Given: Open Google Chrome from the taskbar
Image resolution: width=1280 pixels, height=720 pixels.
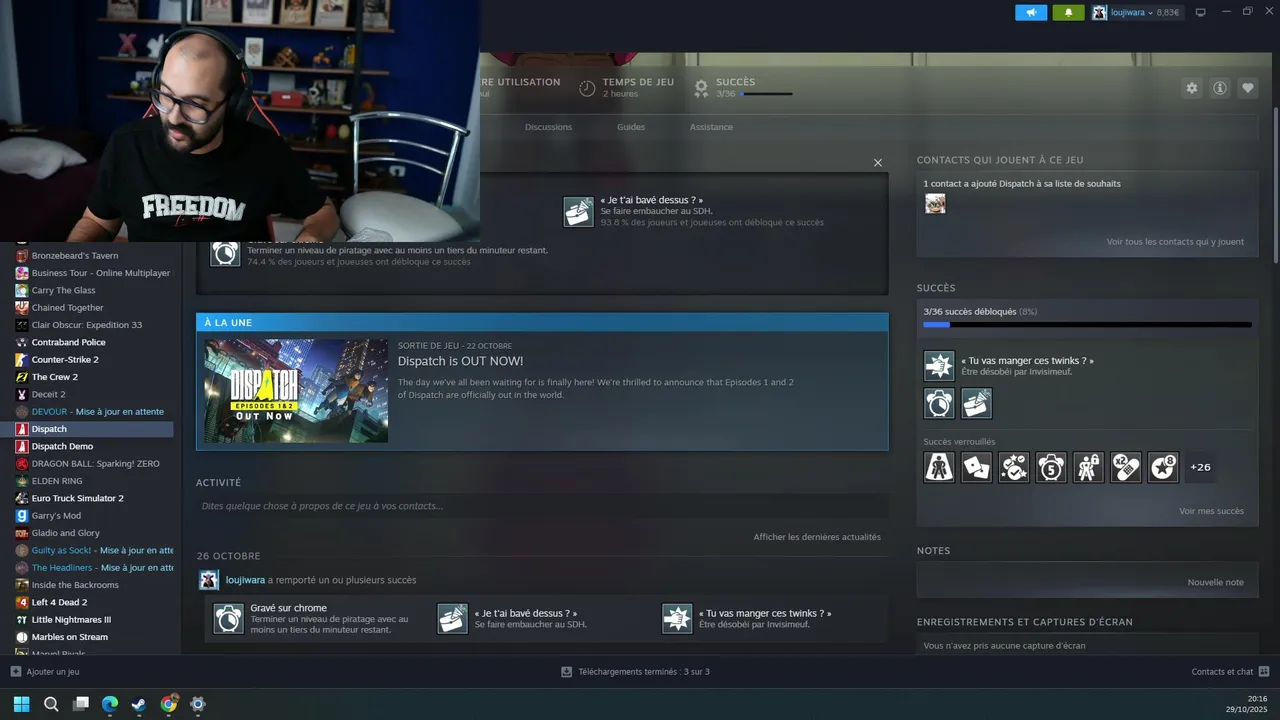Looking at the screenshot, I should click(169, 704).
